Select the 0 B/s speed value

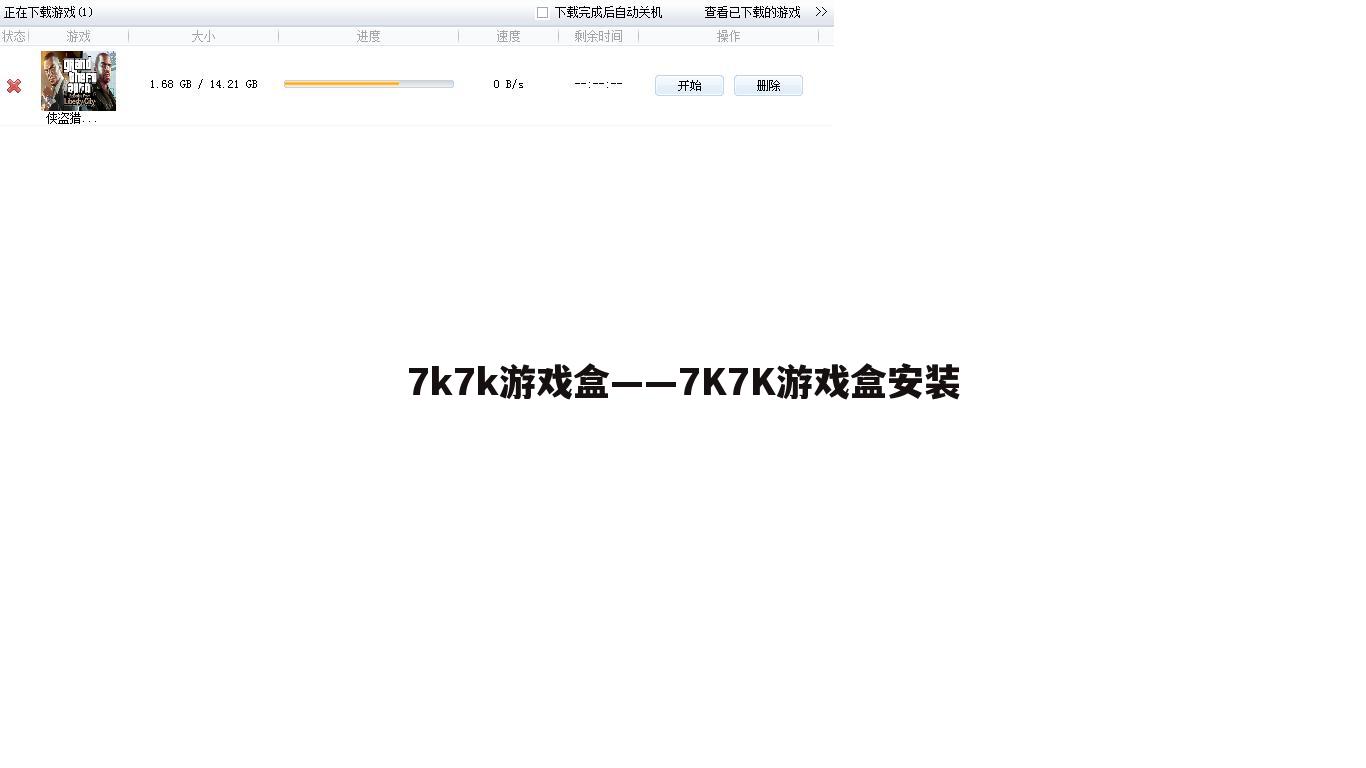tap(508, 84)
